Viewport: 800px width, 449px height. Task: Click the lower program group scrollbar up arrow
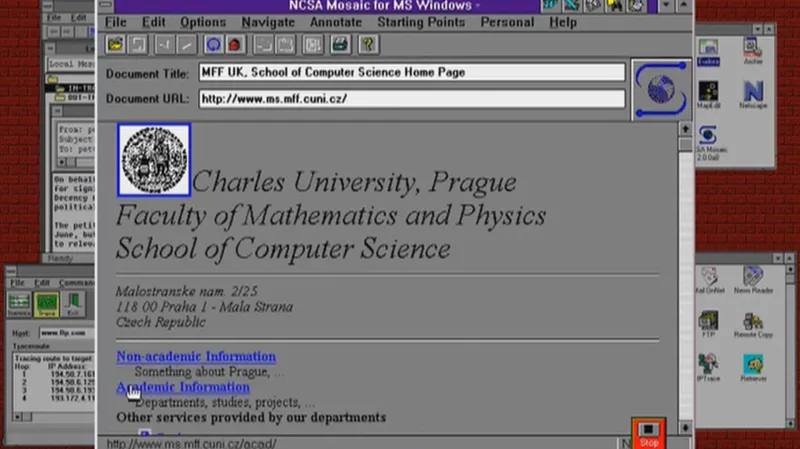coord(790,268)
